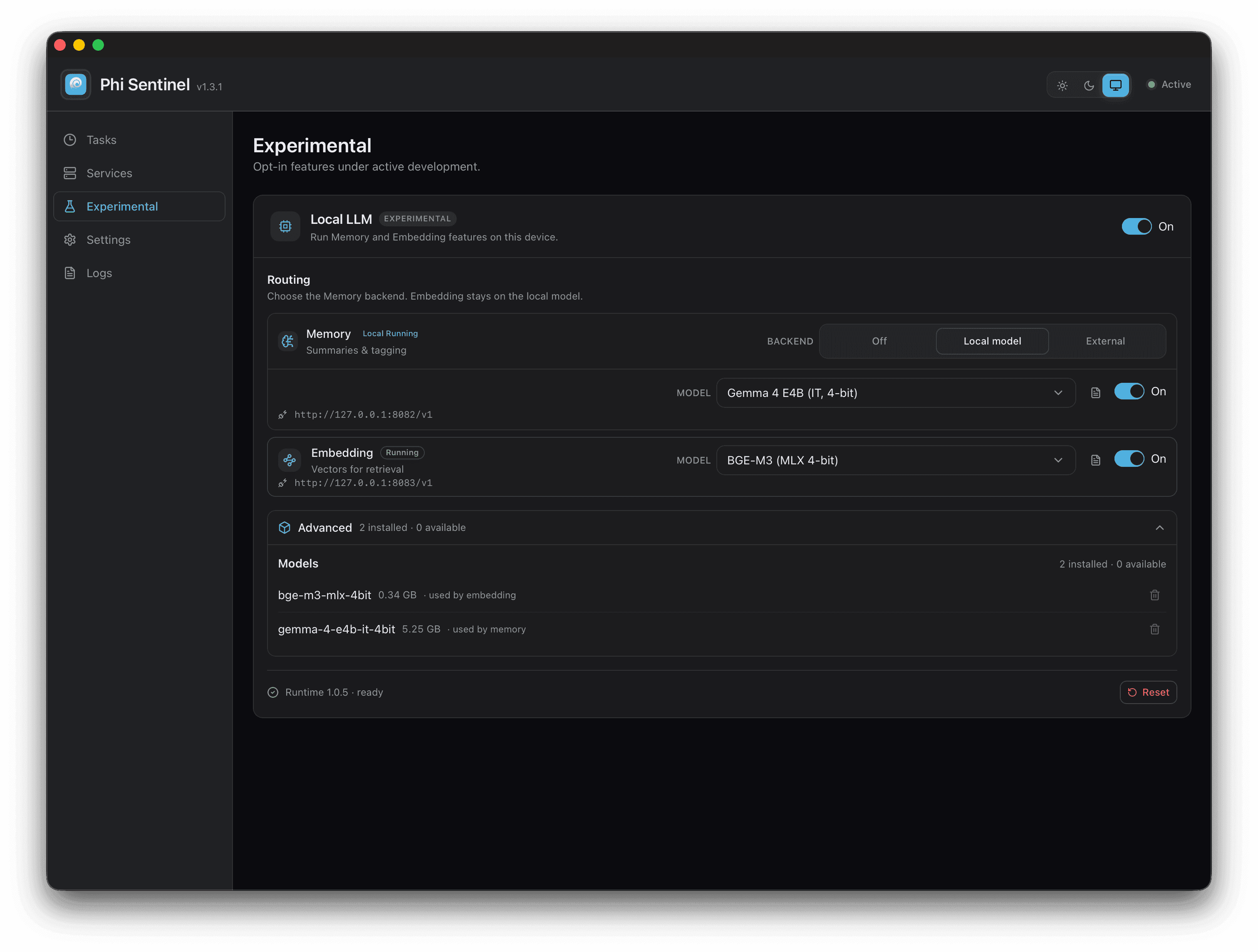Click the red Reset button

click(1148, 692)
